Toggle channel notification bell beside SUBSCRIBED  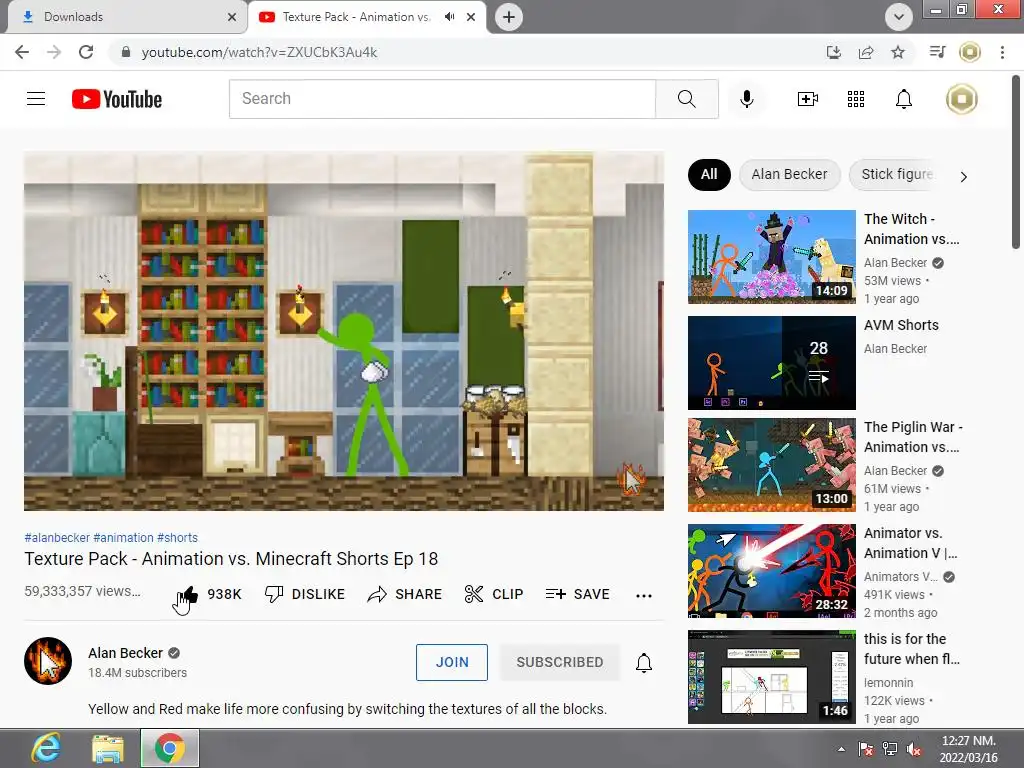[x=644, y=662]
